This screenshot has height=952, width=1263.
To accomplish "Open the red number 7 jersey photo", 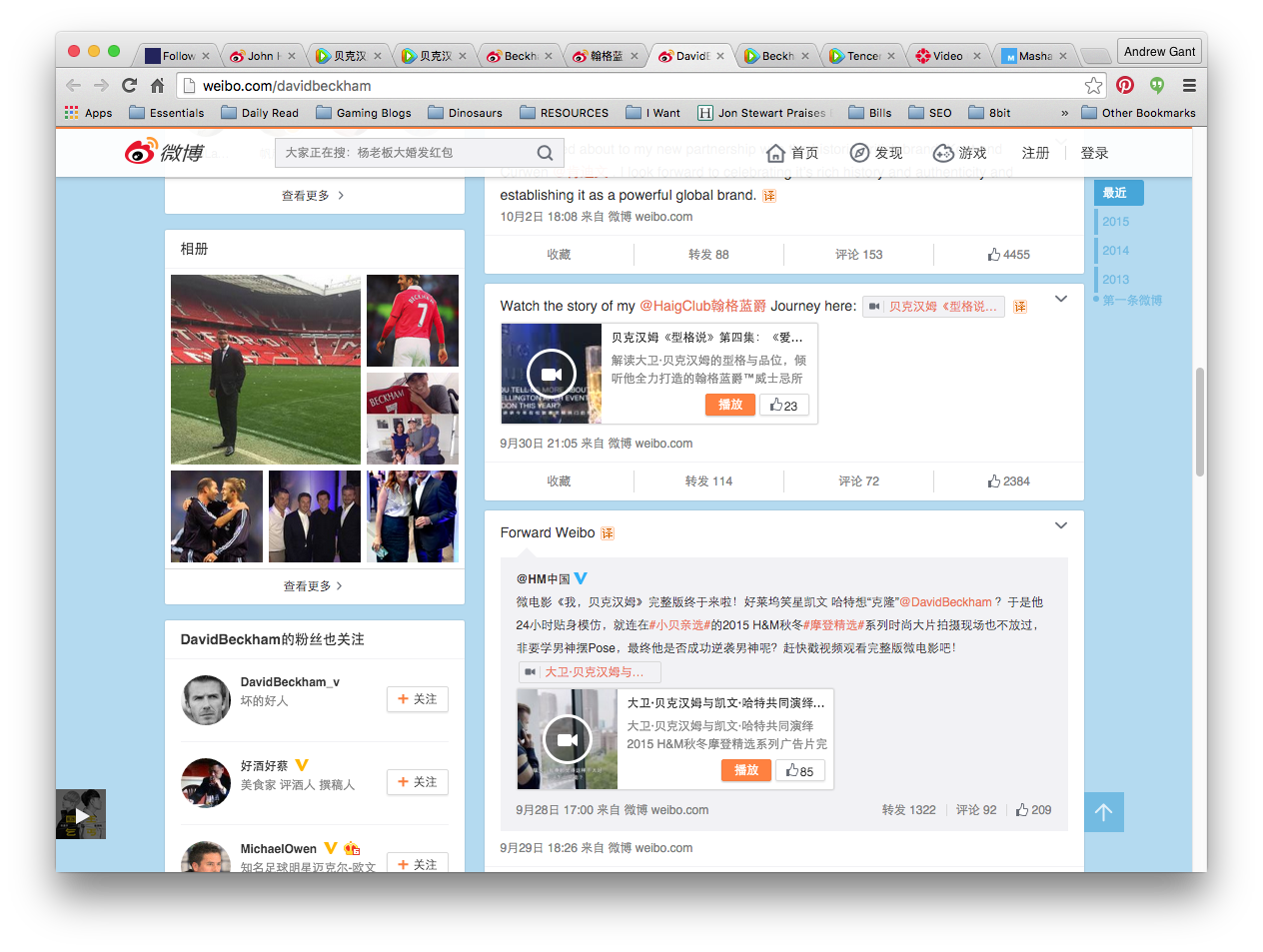I will tap(413, 321).
